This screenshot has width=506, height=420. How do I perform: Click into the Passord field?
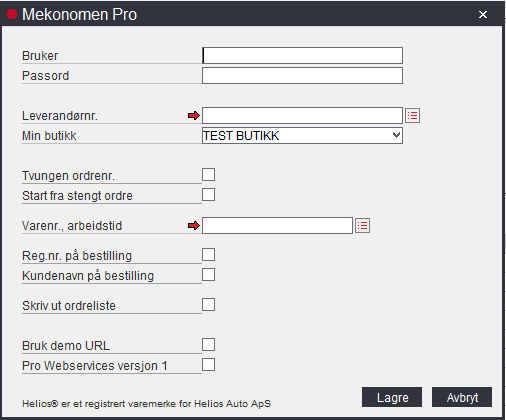(302, 75)
